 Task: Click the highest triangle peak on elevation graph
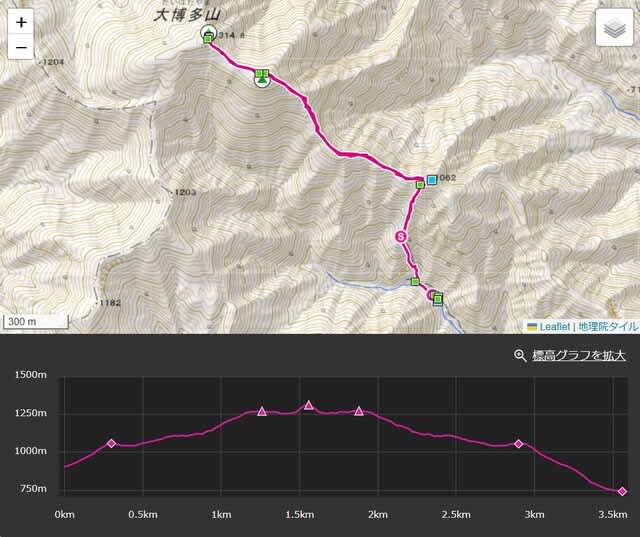[x=309, y=405]
